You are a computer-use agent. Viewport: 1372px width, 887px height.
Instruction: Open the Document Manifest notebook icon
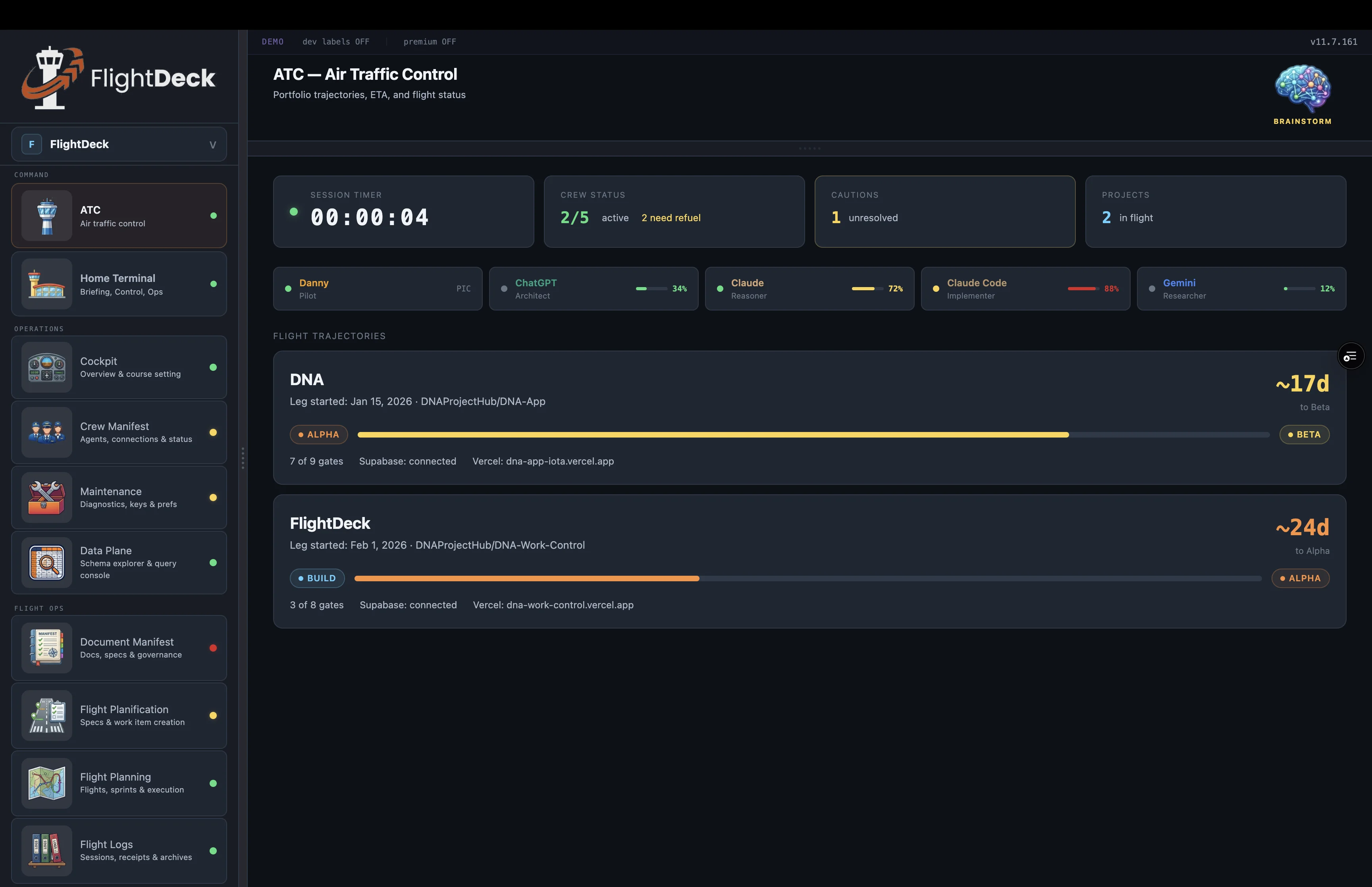[46, 648]
